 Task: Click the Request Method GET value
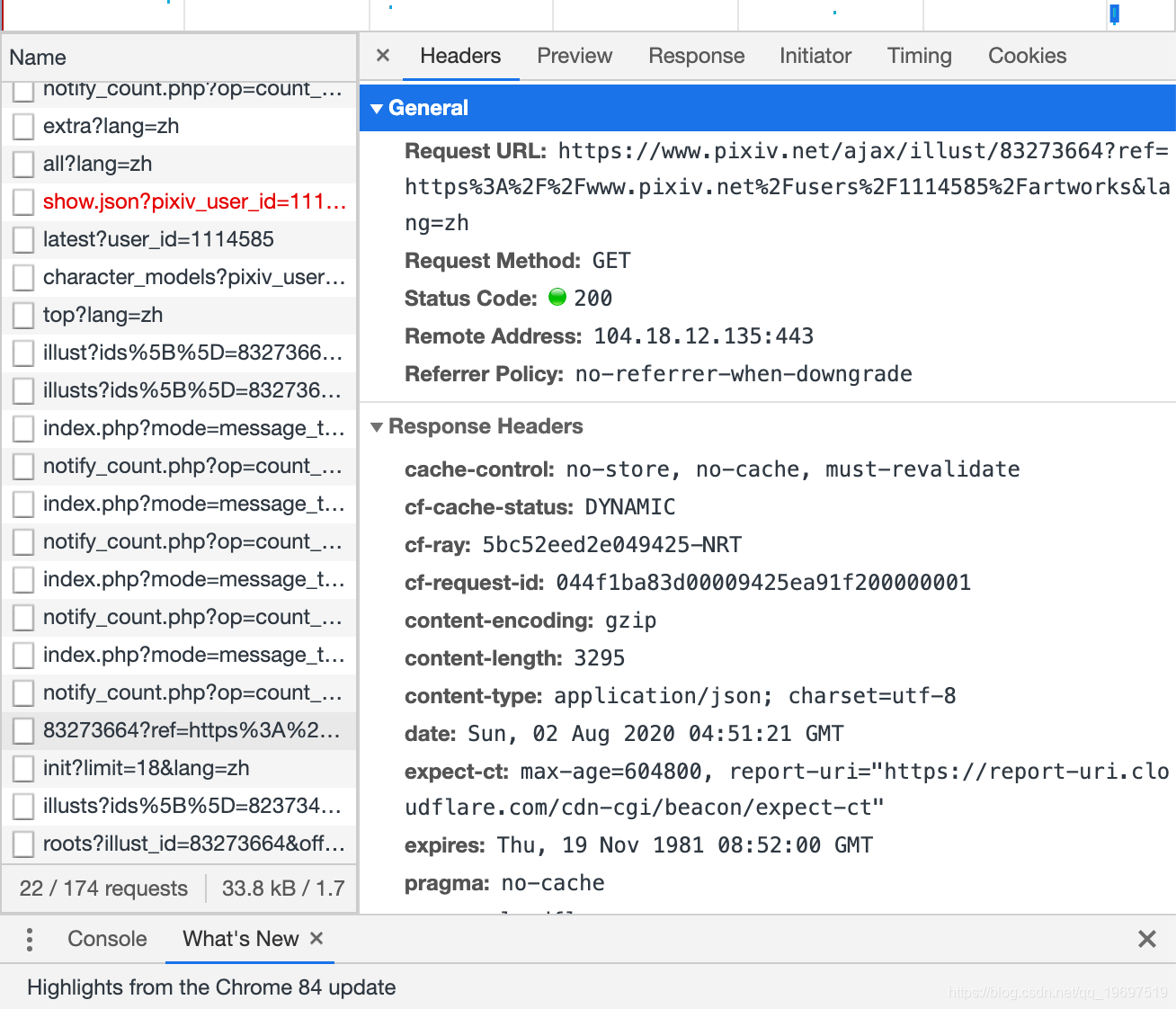[x=611, y=261]
